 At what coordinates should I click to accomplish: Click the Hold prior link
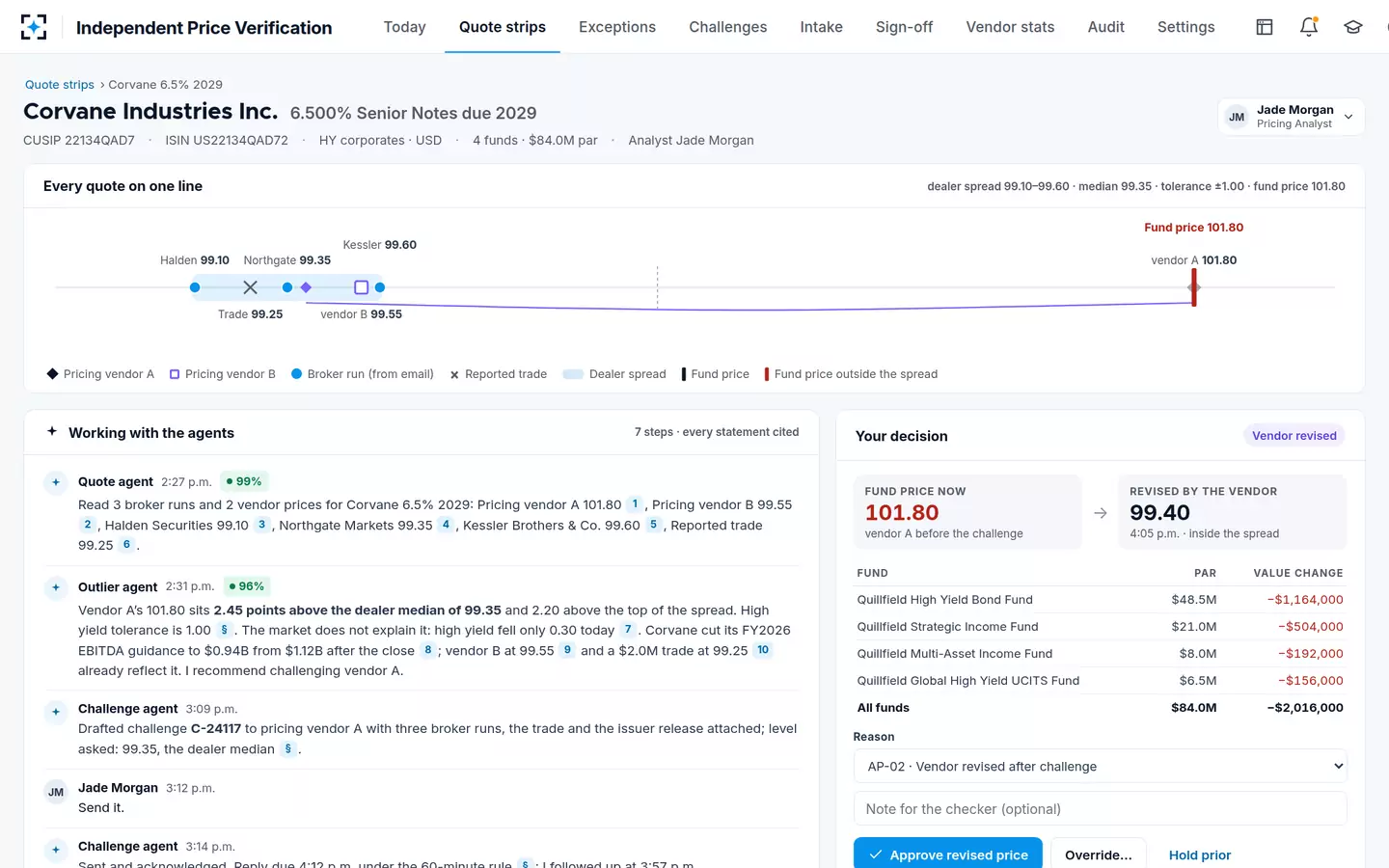point(1200,855)
